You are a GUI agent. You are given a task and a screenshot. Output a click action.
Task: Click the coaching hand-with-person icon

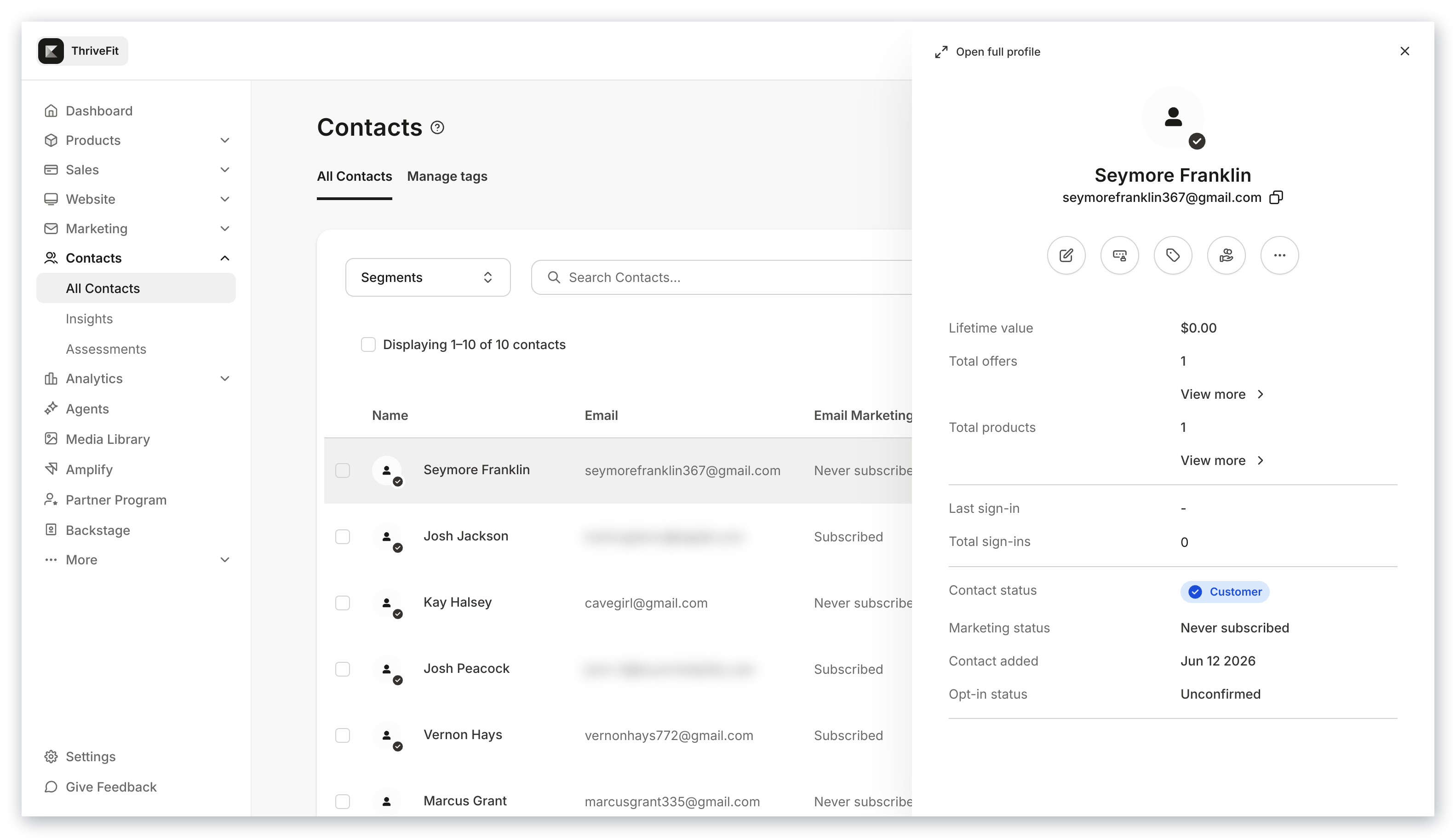click(x=1227, y=255)
